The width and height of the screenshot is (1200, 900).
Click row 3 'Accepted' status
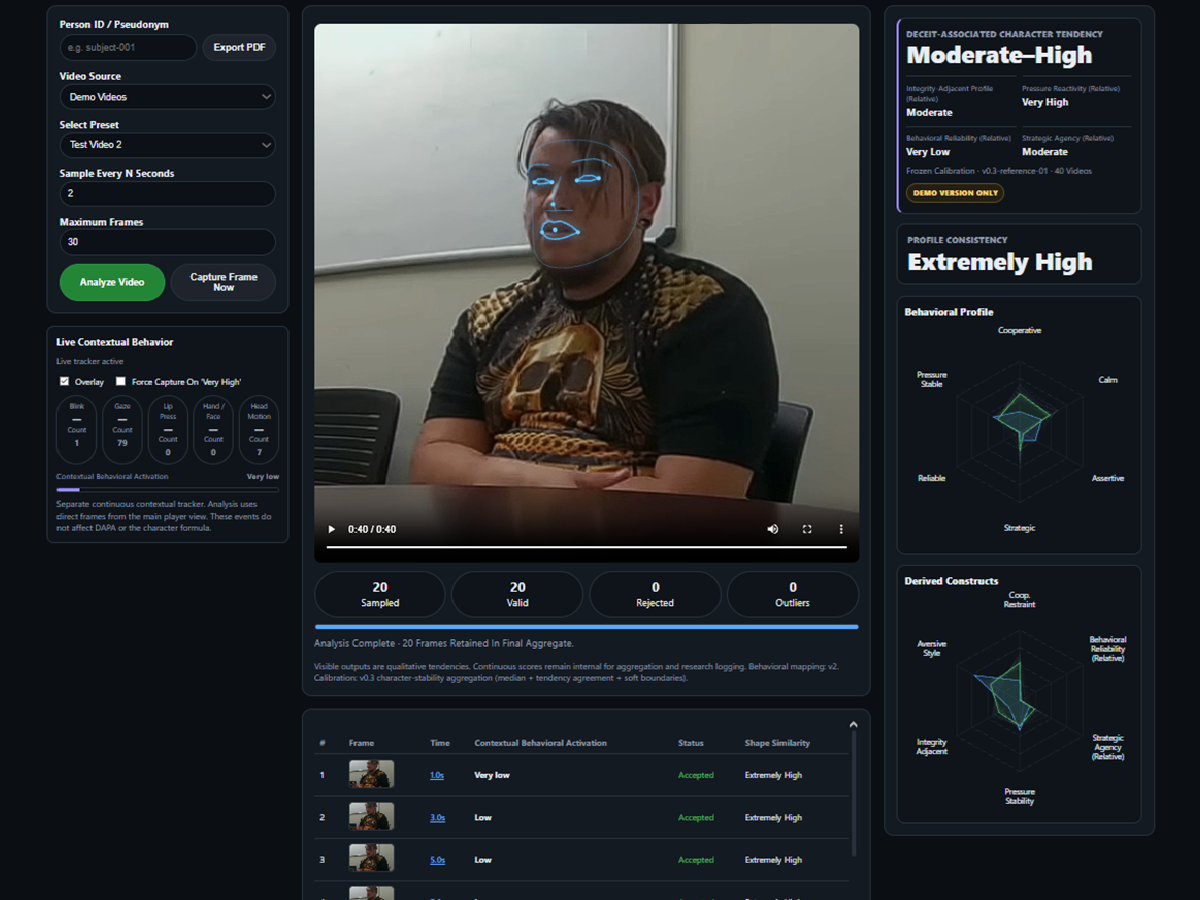click(x=696, y=860)
